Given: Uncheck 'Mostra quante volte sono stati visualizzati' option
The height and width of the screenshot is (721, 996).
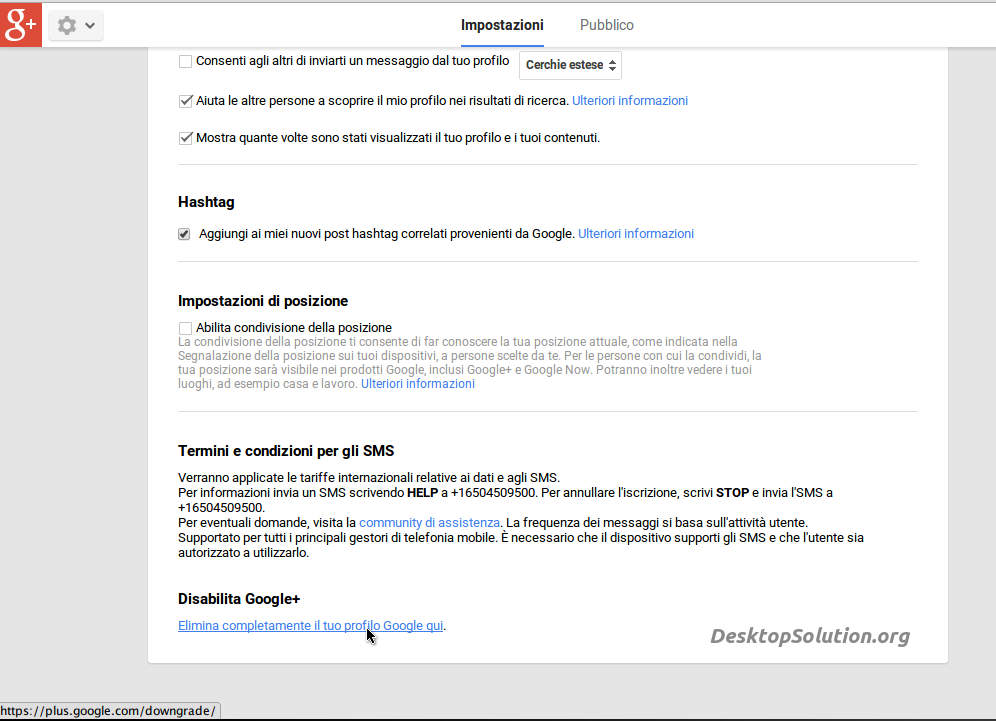Looking at the screenshot, I should pos(185,138).
